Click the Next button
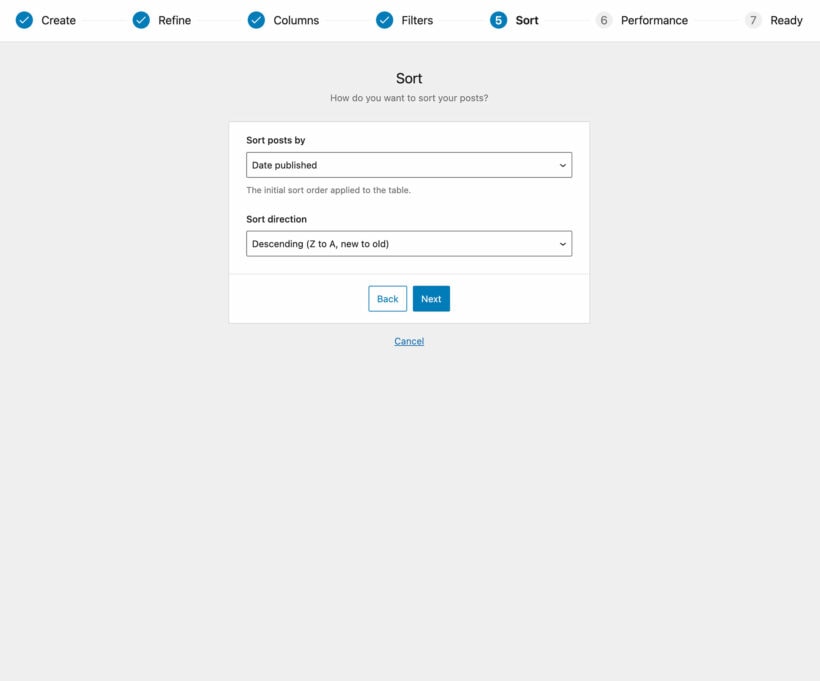Image resolution: width=820 pixels, height=681 pixels. click(x=431, y=298)
